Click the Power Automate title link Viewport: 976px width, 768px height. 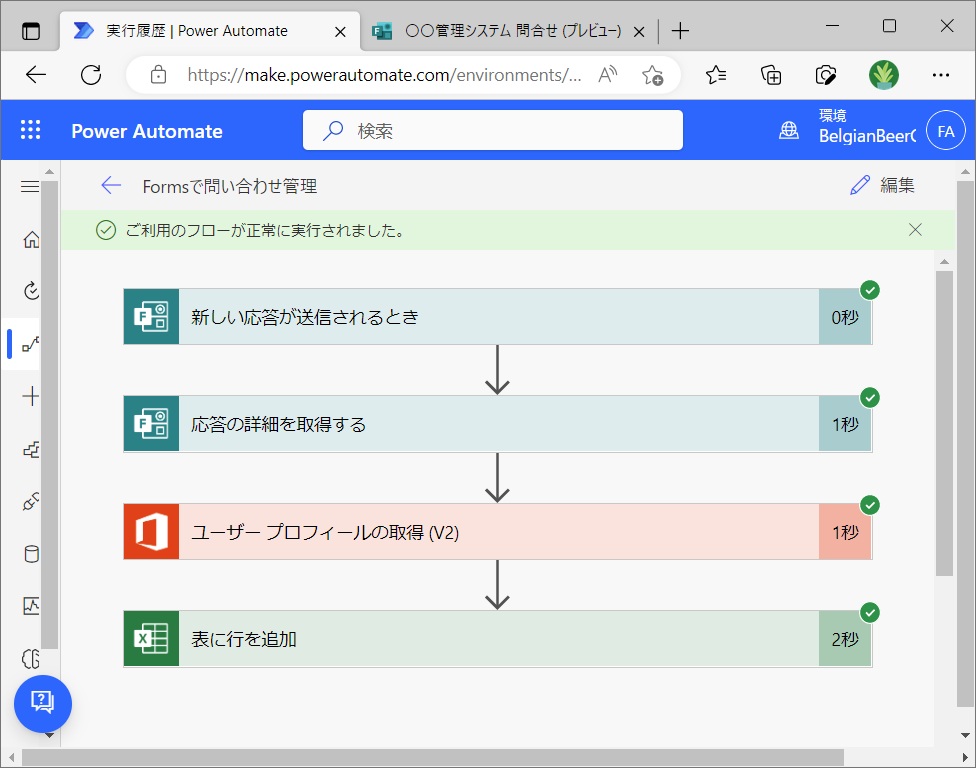click(x=147, y=131)
